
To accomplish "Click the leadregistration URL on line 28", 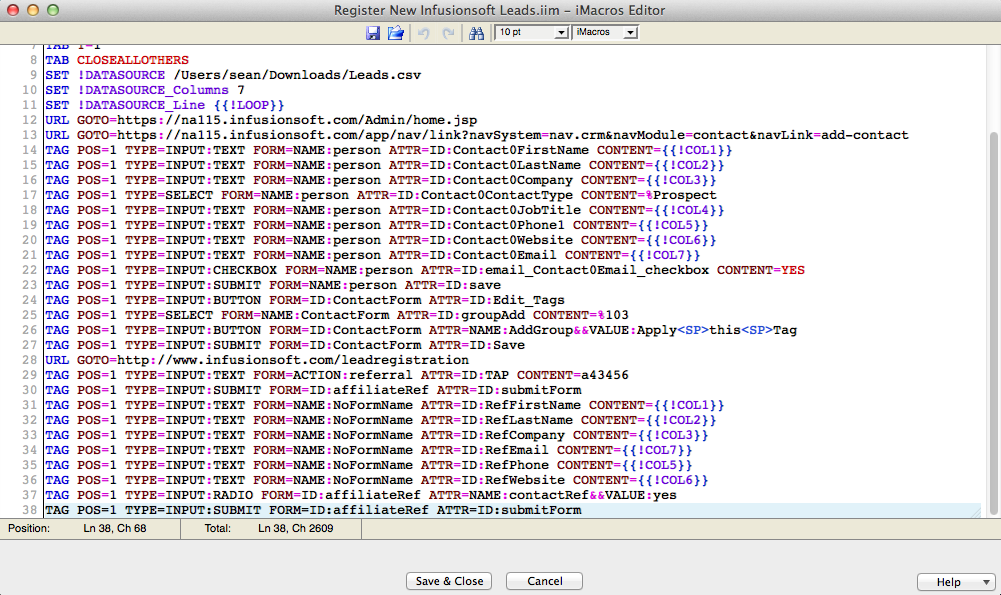I will point(293,360).
